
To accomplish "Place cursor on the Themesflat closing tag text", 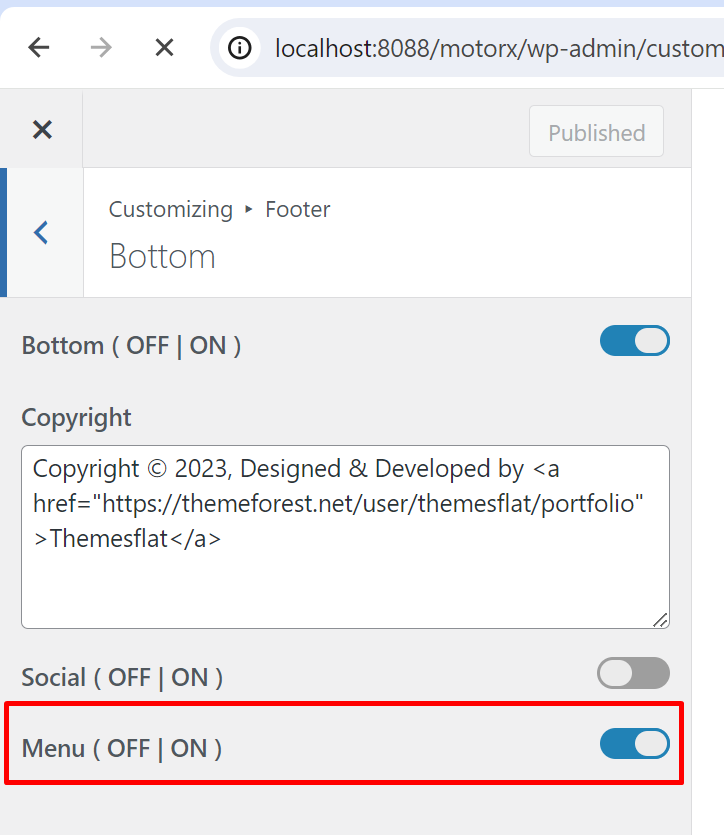I will point(127,538).
